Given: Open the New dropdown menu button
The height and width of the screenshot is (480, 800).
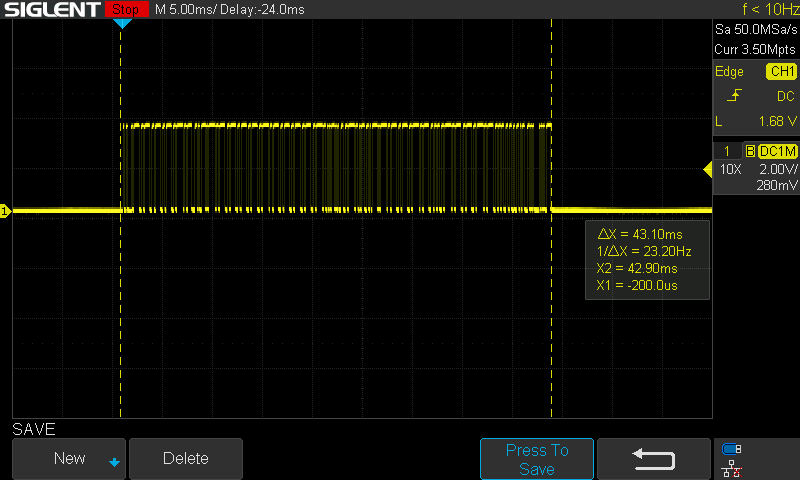Looking at the screenshot, I should point(69,459).
